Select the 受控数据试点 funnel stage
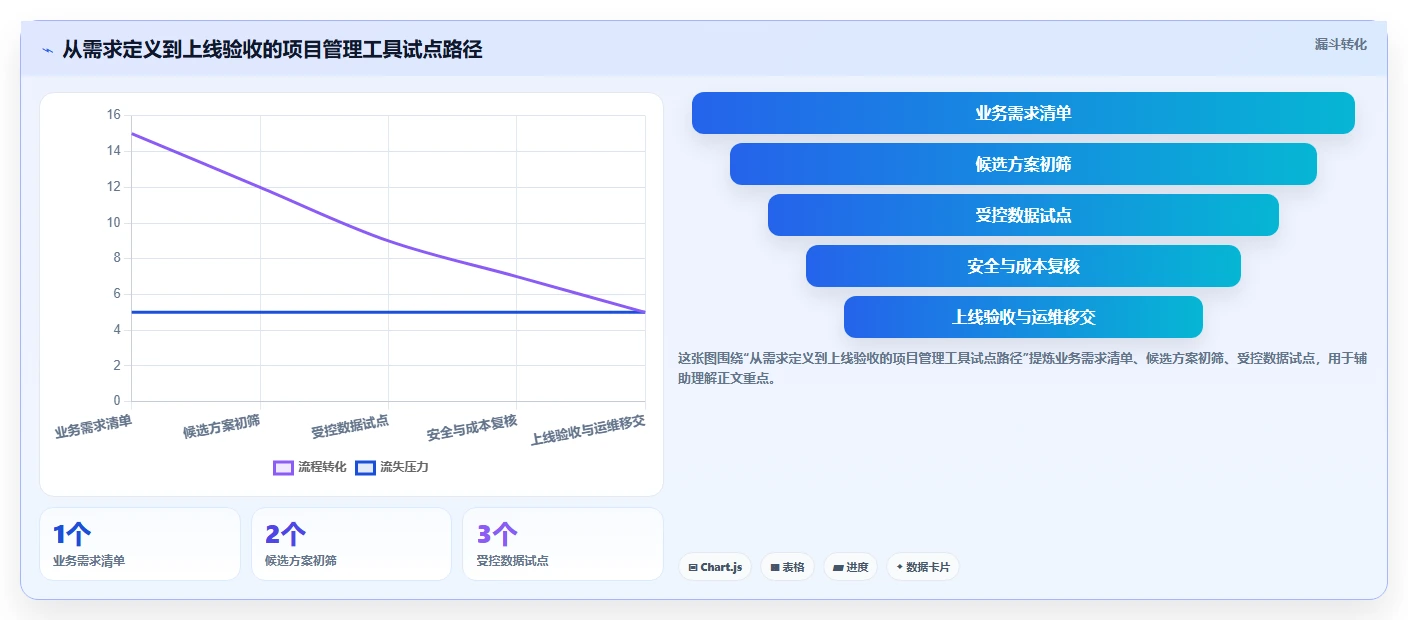The height and width of the screenshot is (620, 1408). click(1023, 215)
